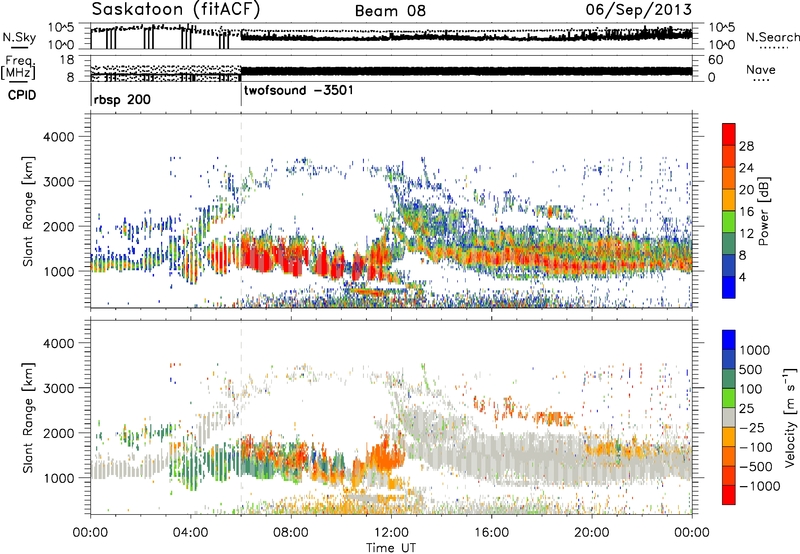This screenshot has height=554, width=800.
Task: Click the right '10^0' tick on the N.Search axis
Action: click(x=722, y=45)
